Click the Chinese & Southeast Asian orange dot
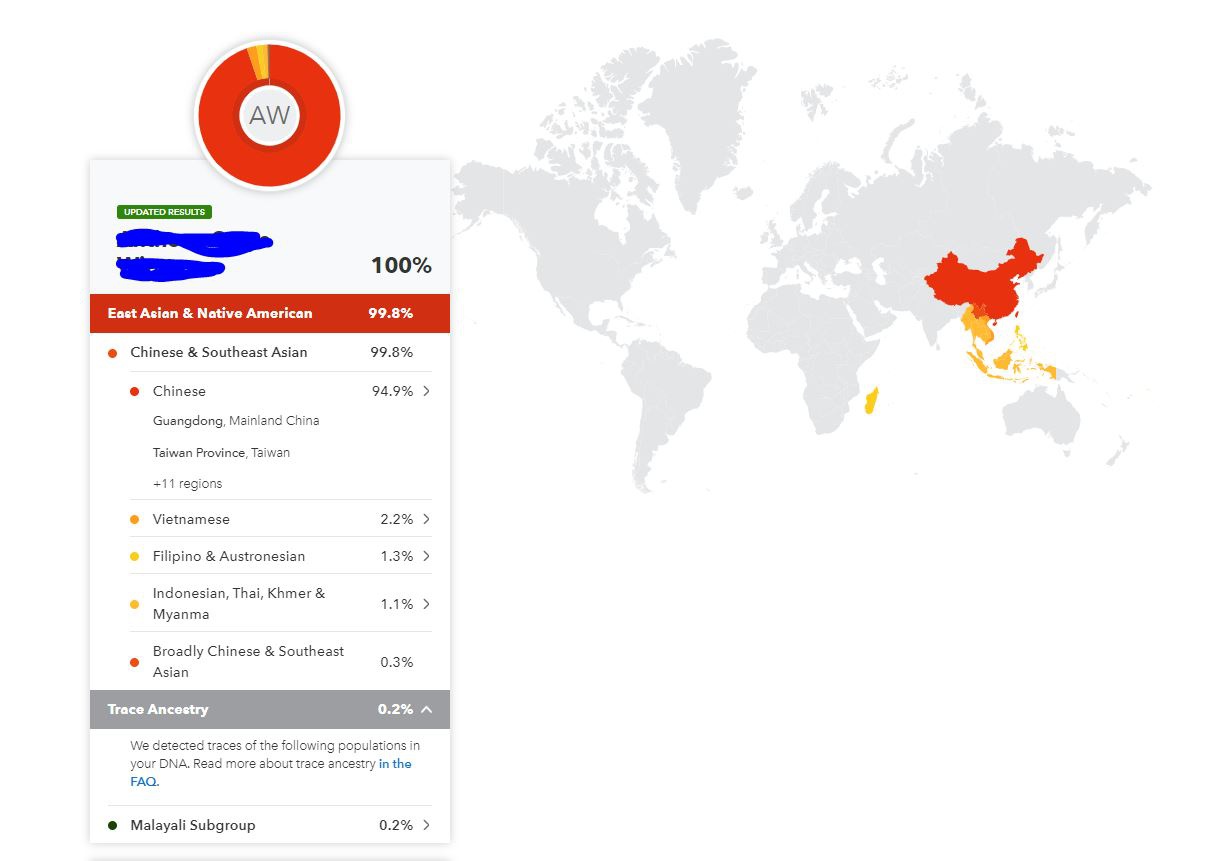The height and width of the screenshot is (861, 1215). [112, 353]
